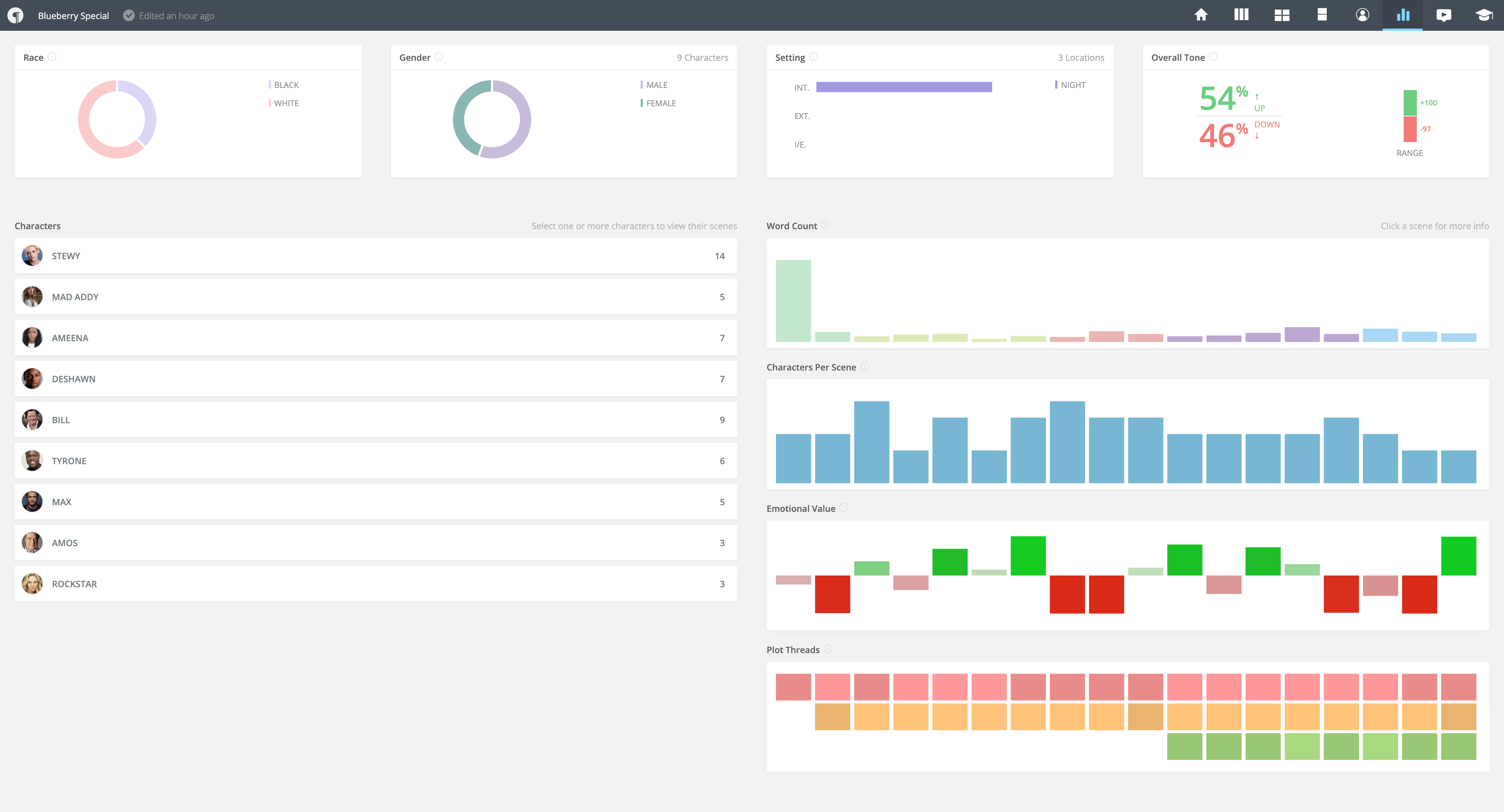Click the FEMALE legend entry in Gender
Image resolution: width=1504 pixels, height=812 pixels.
[x=658, y=103]
